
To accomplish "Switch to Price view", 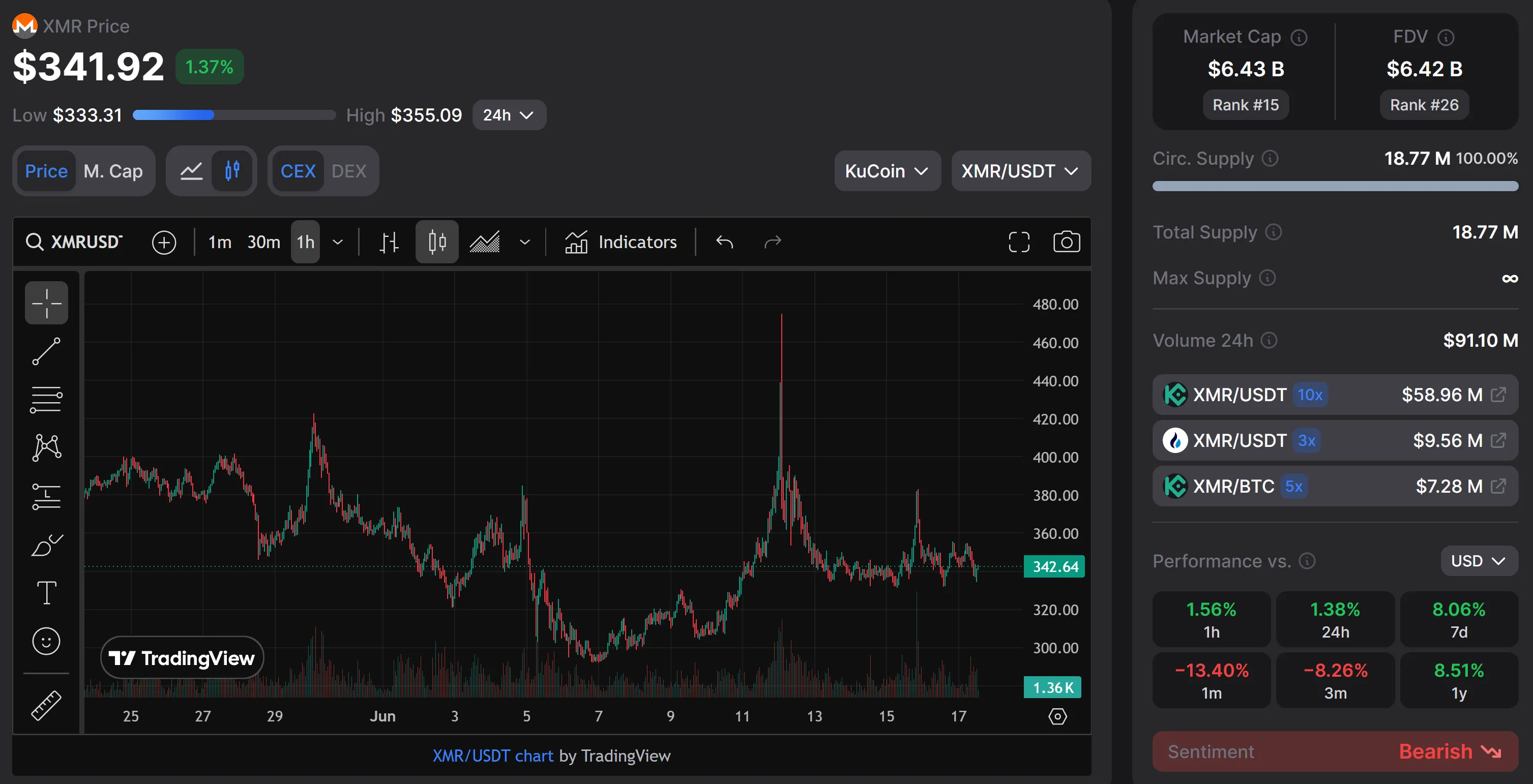I will (46, 171).
